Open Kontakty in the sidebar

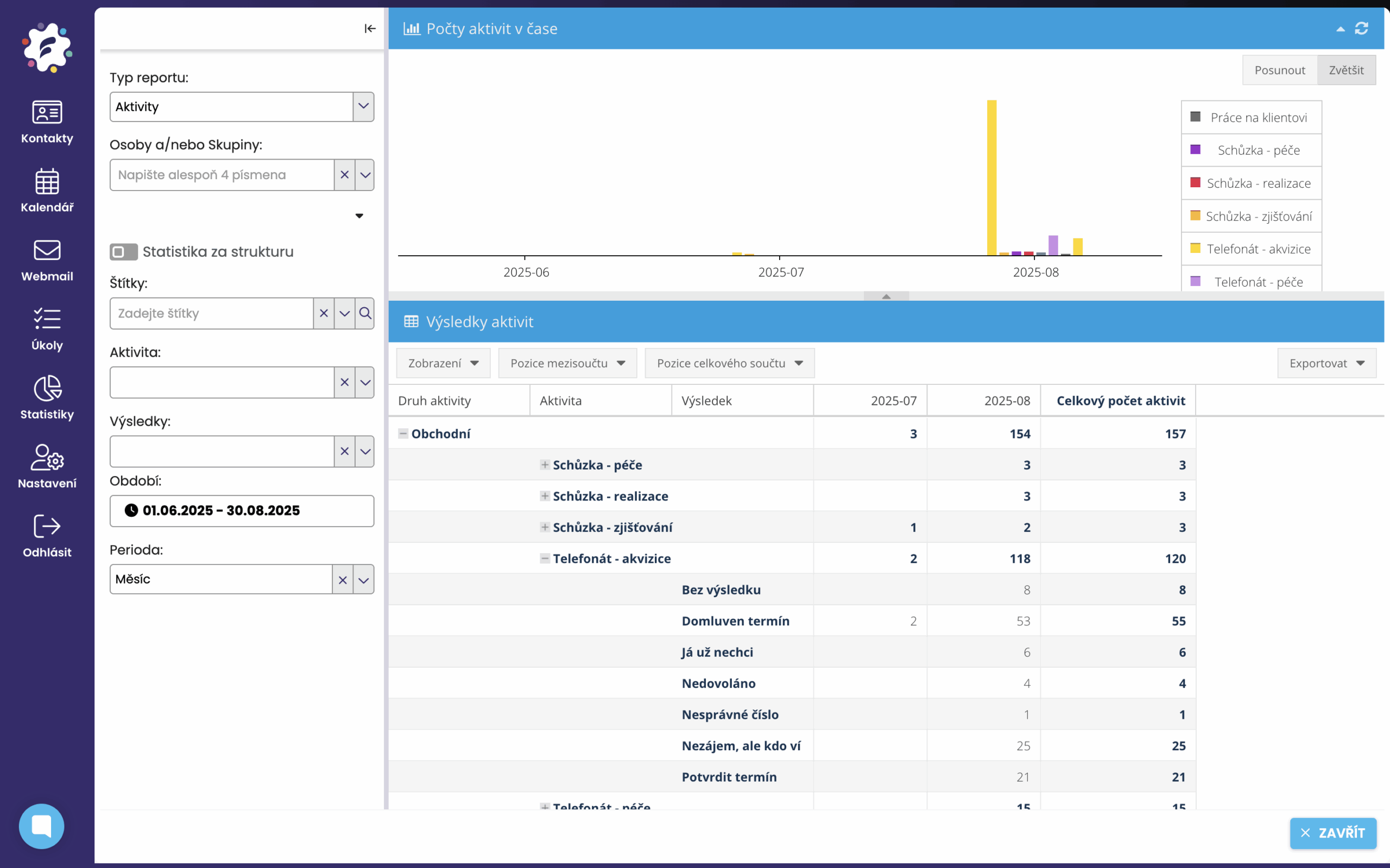[47, 112]
